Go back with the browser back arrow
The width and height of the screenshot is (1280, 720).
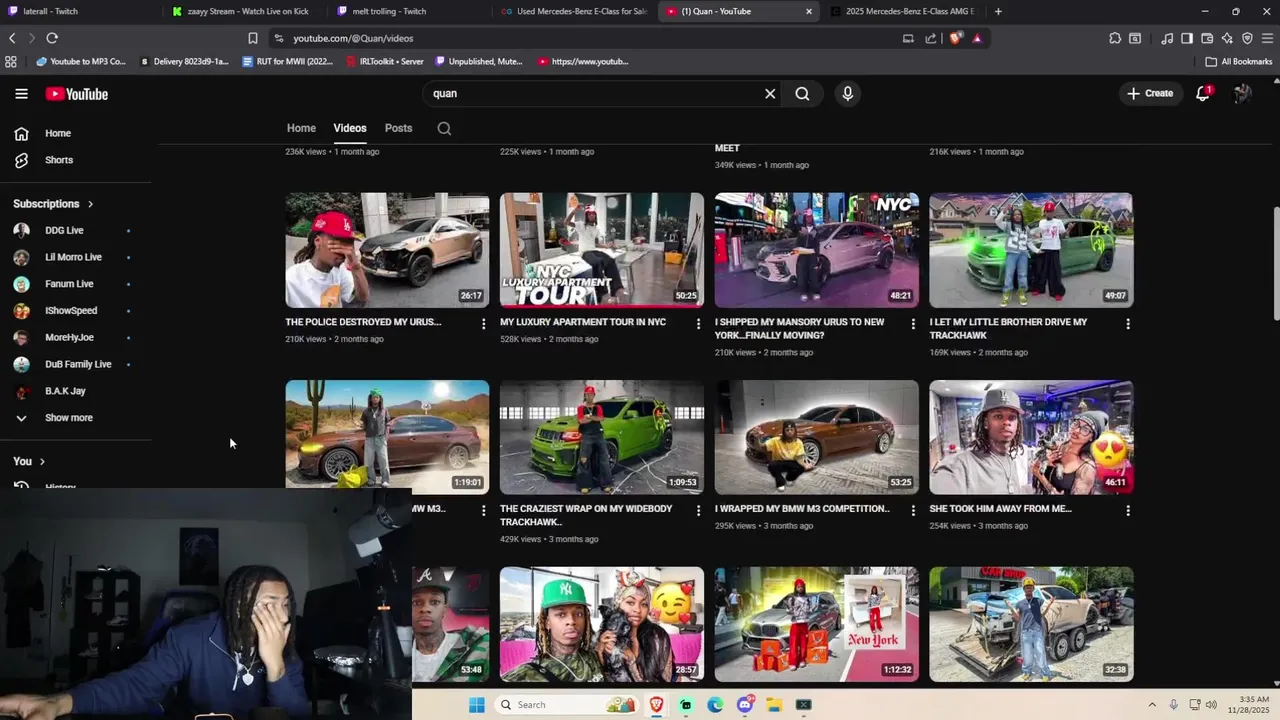point(12,38)
